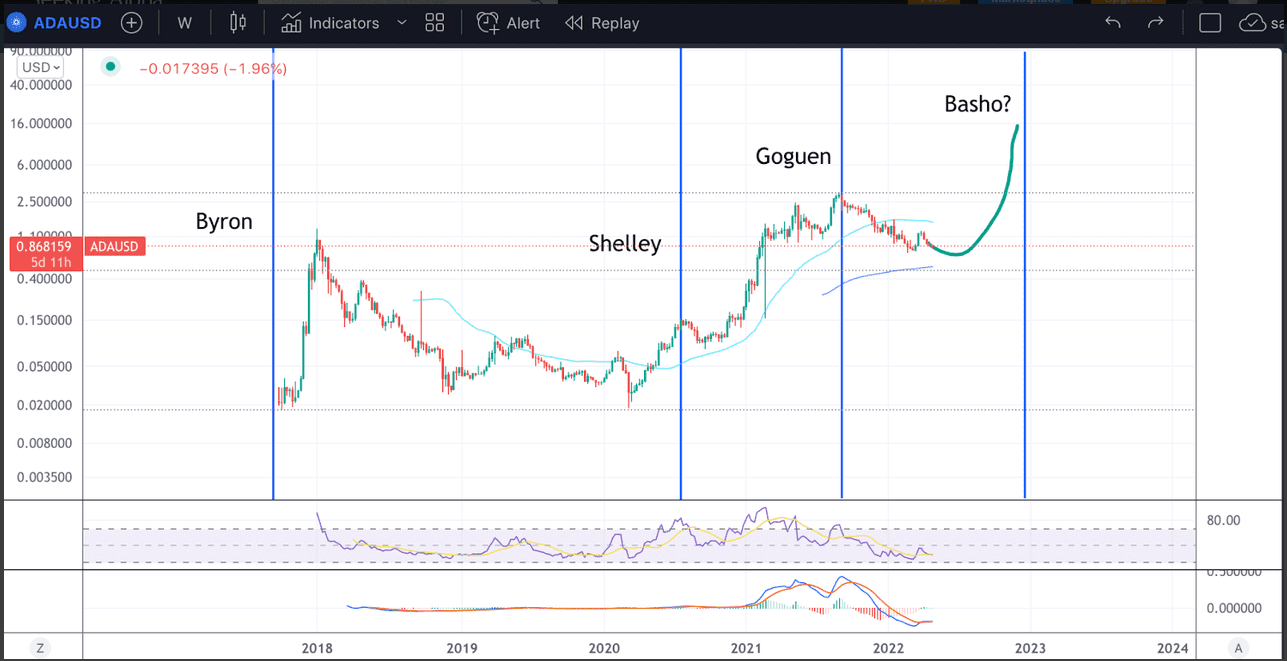1287x661 pixels.
Task: Click the Save label in the toolbar
Action: [x=1280, y=22]
